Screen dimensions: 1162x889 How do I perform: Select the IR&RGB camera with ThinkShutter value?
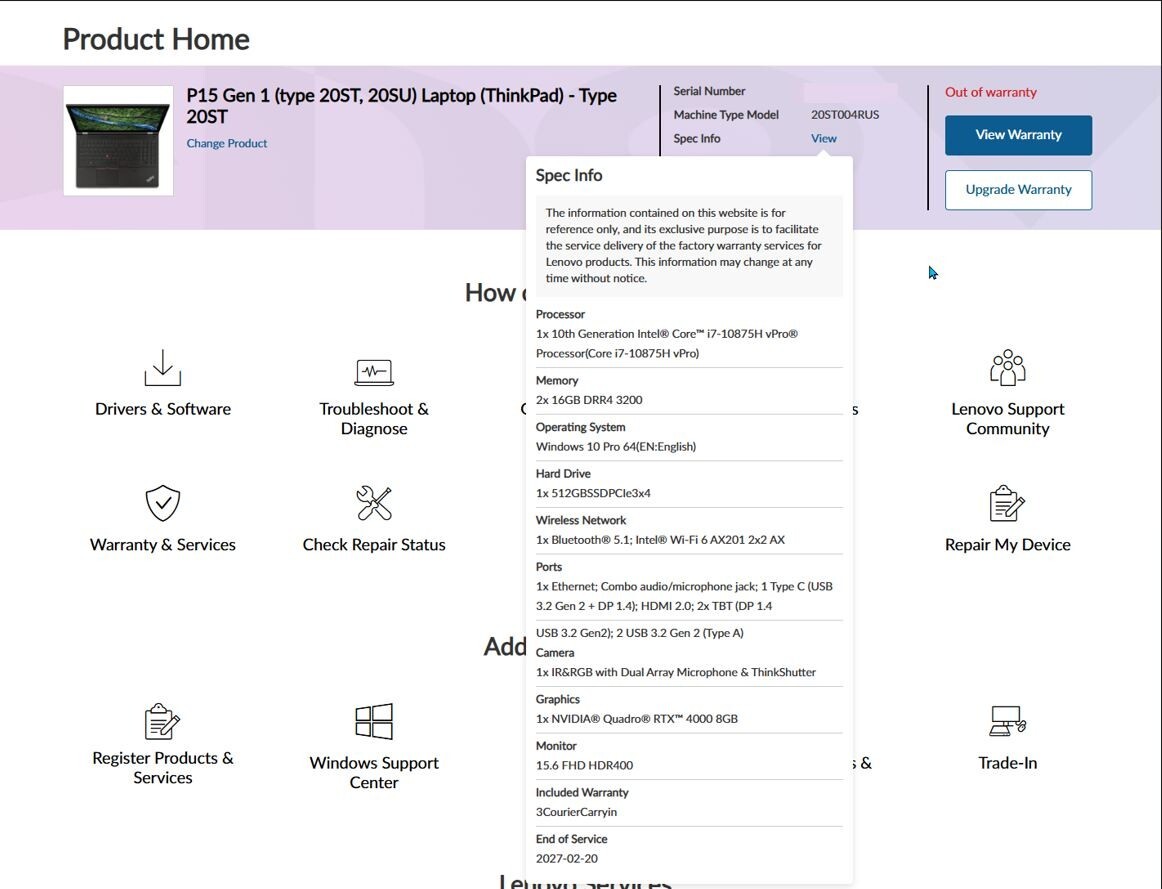pos(676,673)
